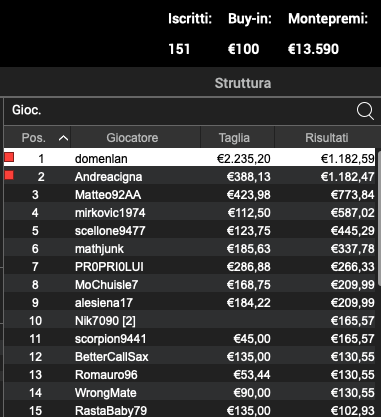Image resolution: width=381 pixels, height=417 pixels.
Task: Select player mirkovic1974 row
Action: coord(189,213)
